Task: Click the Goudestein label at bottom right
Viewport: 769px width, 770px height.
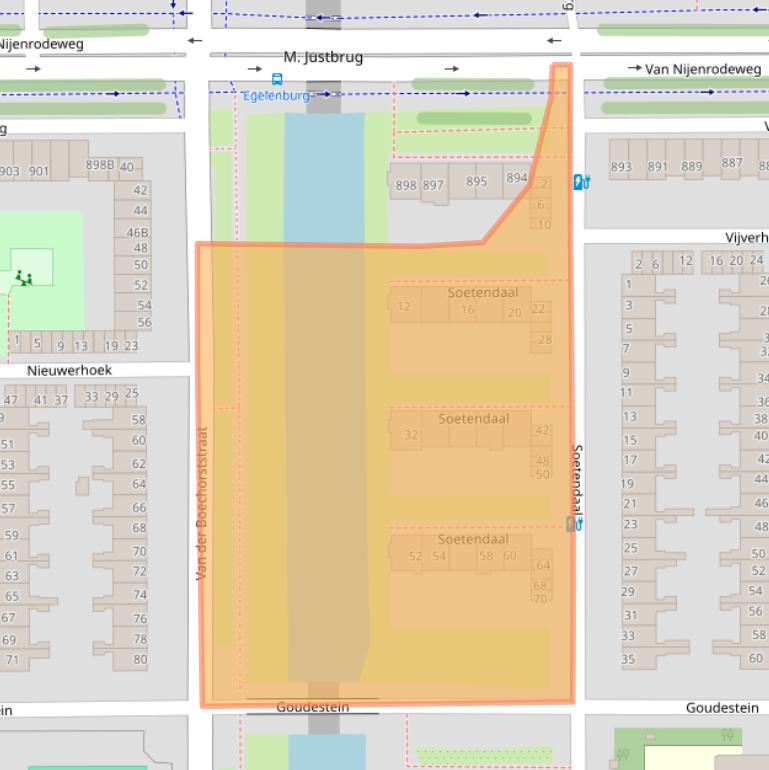Action: point(722,707)
